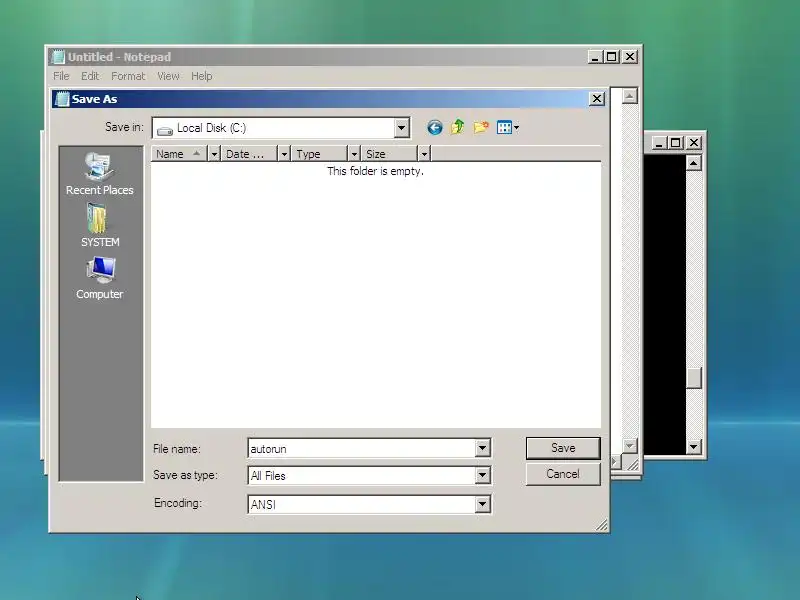
Task: Click scroll up arrow in black window
Action: pos(693,163)
